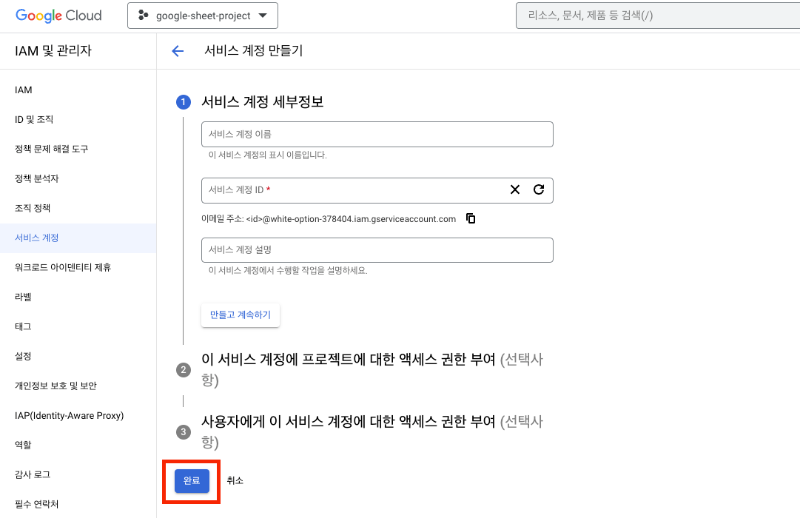Open 필수 연락처 in sidebar

click(x=36, y=504)
